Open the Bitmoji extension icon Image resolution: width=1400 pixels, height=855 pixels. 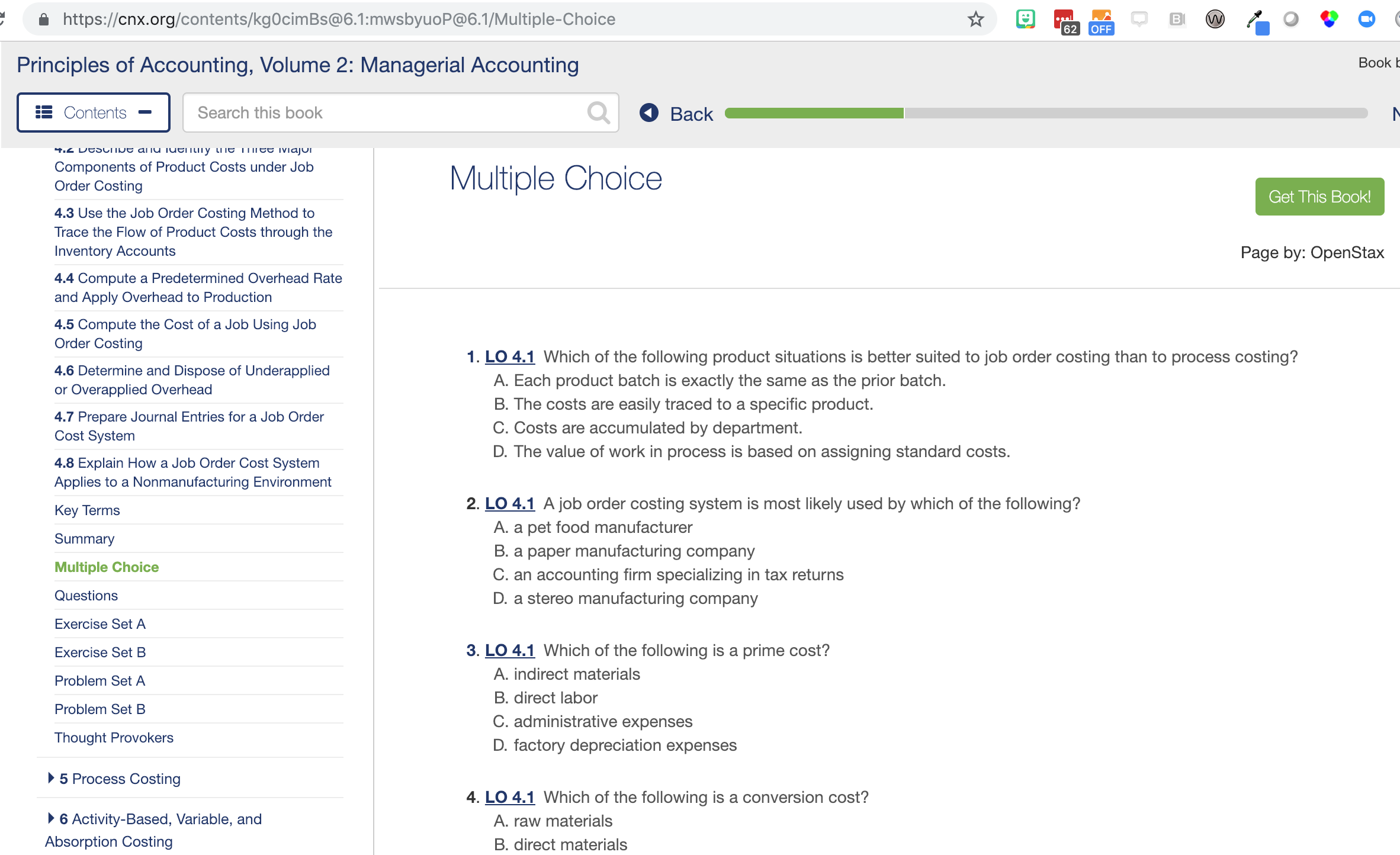[1025, 20]
